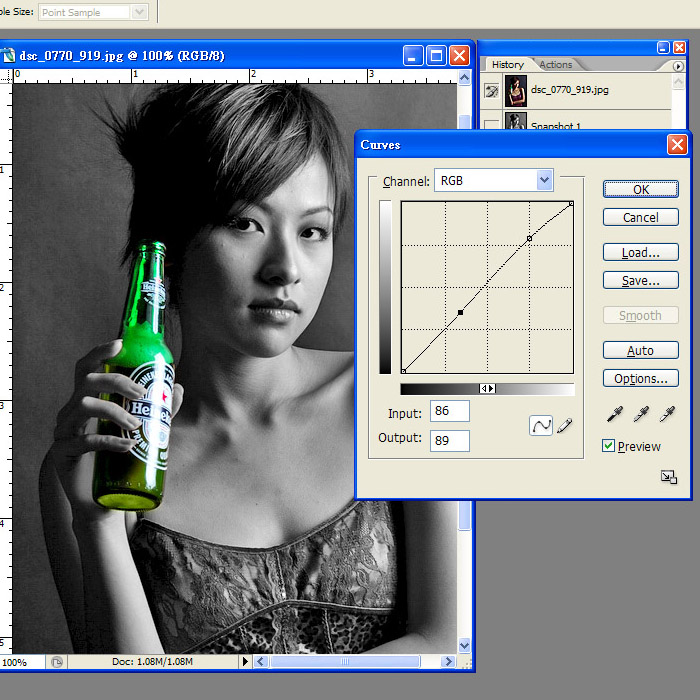The image size is (700, 700).
Task: Click the Curves dialog resize icon
Action: click(x=669, y=477)
